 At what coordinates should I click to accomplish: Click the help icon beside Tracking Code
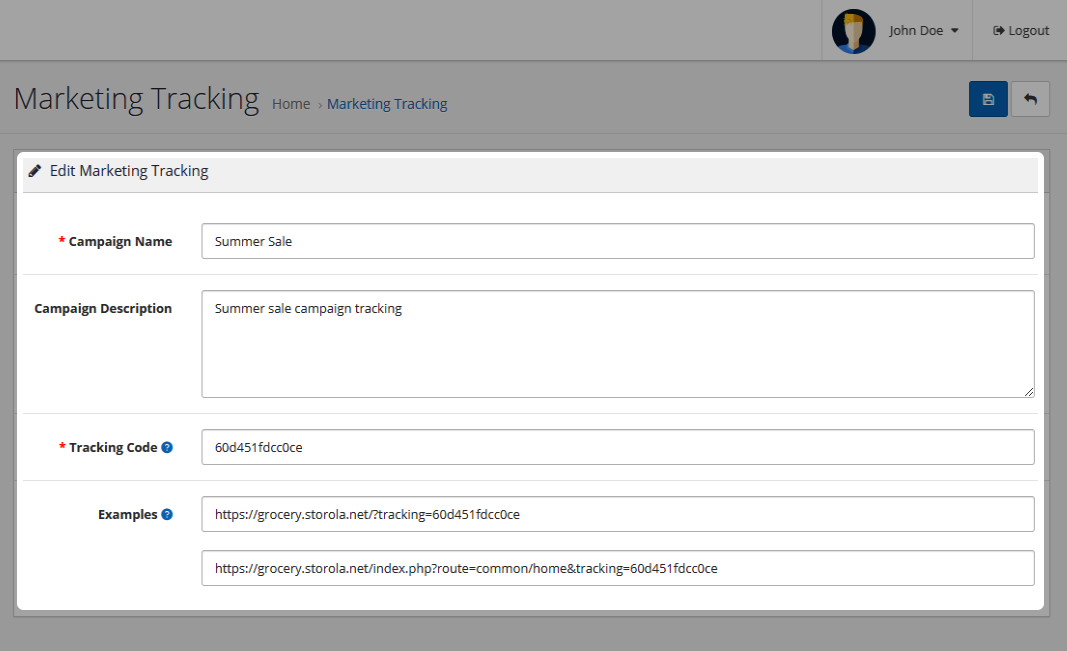coord(167,447)
